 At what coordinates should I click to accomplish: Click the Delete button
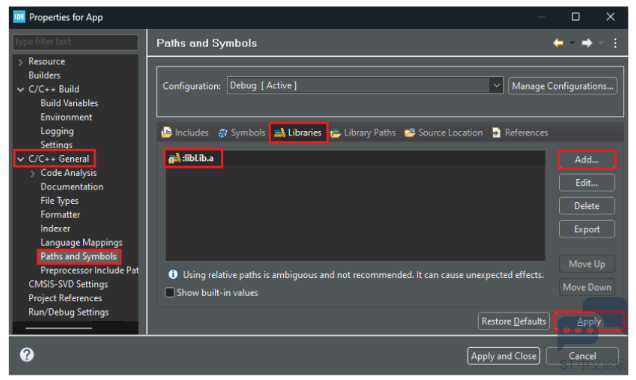click(587, 206)
